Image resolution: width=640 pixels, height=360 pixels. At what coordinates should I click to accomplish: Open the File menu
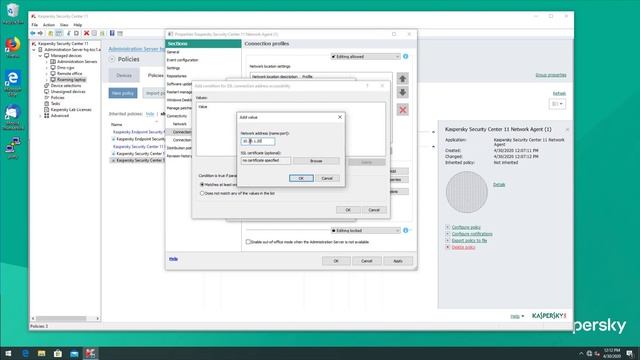coord(35,25)
